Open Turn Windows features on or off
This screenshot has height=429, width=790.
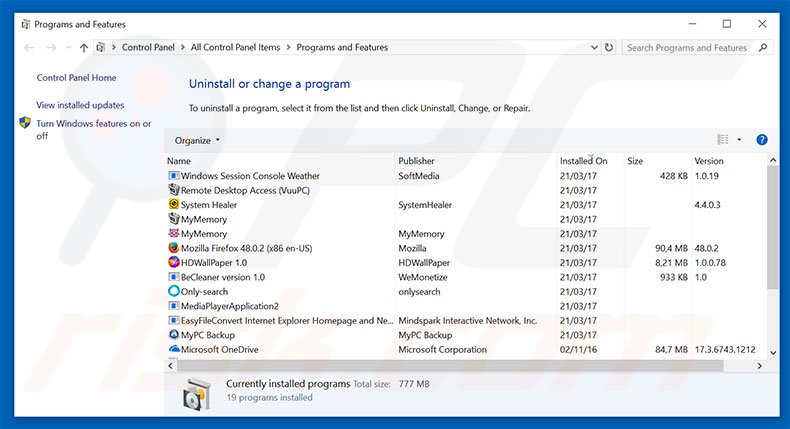pyautogui.click(x=93, y=129)
